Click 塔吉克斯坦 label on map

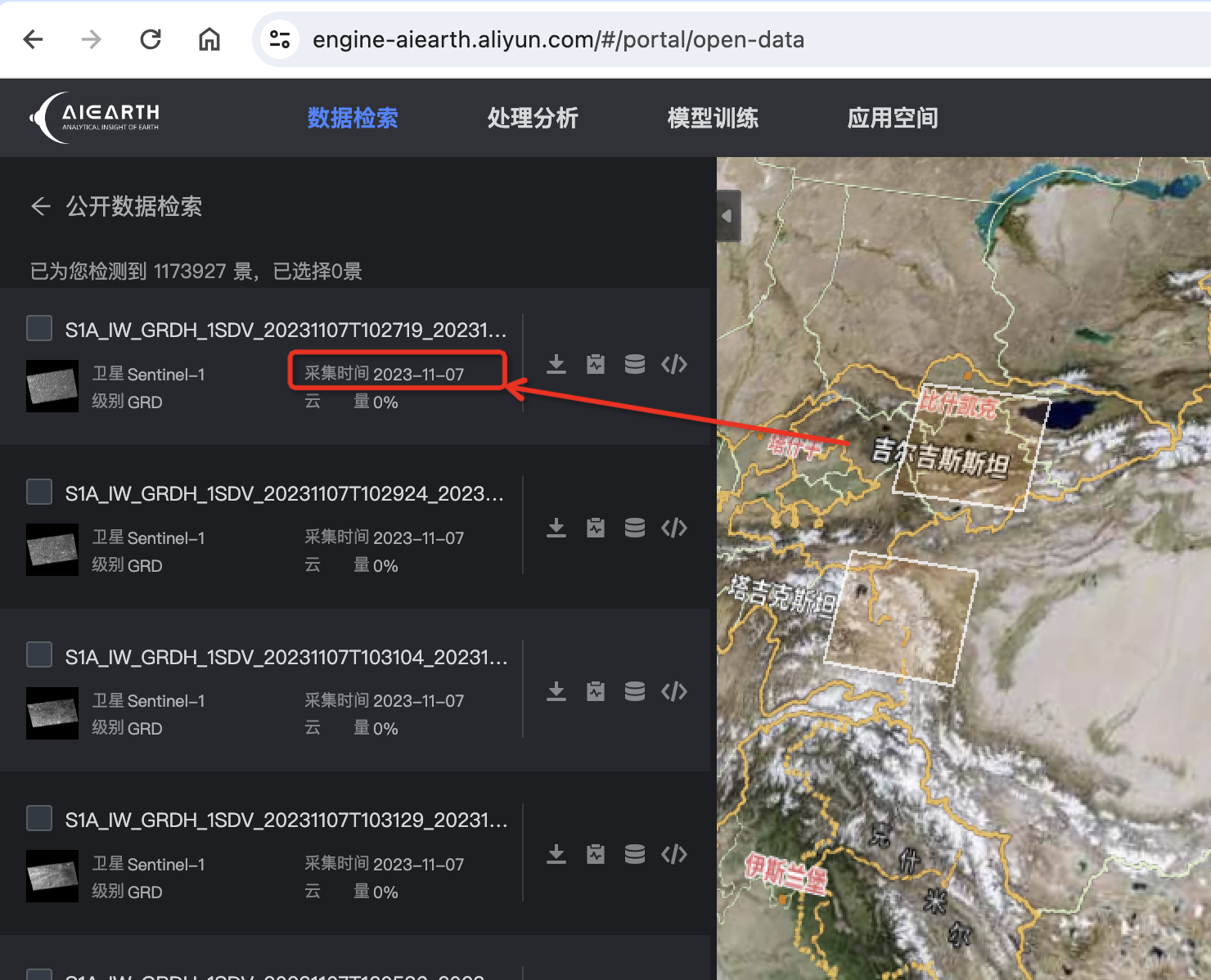(x=781, y=595)
